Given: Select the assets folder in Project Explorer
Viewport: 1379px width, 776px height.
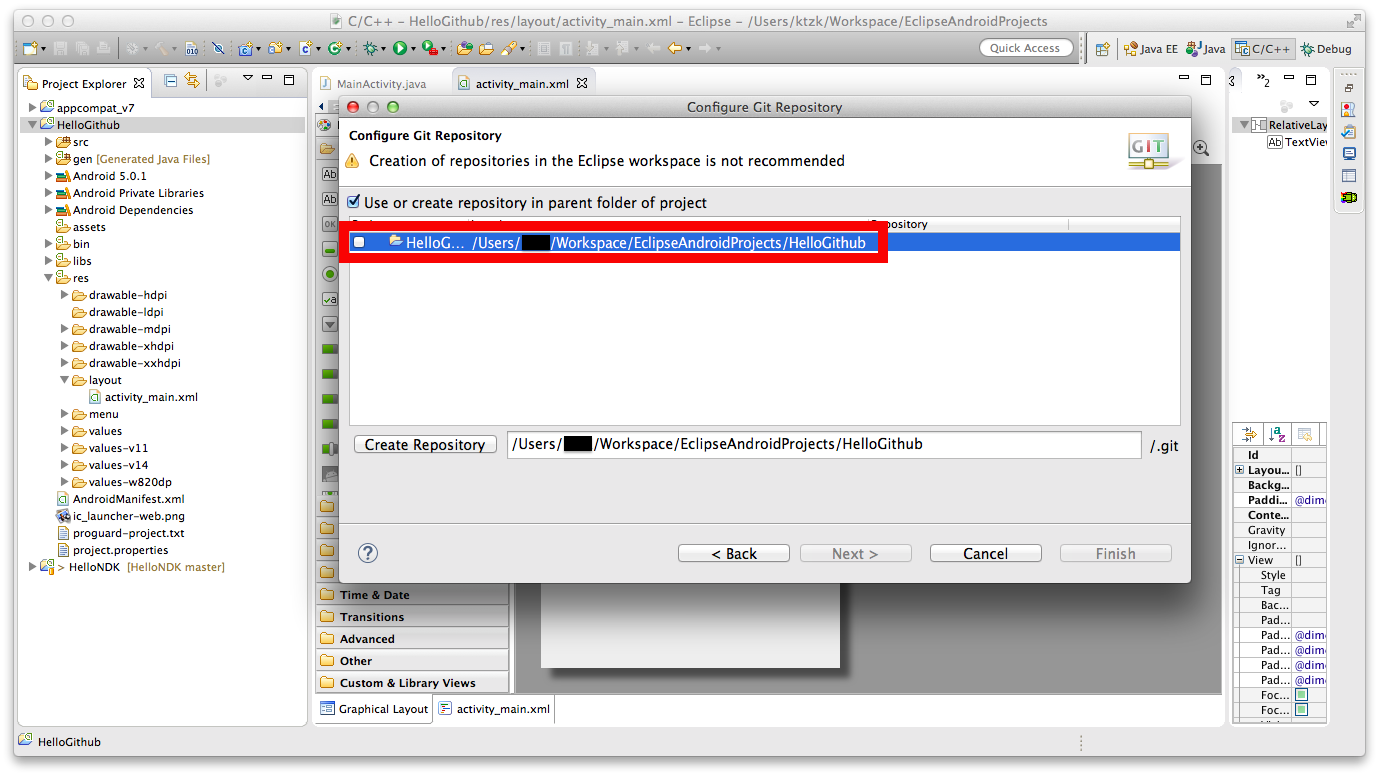Looking at the screenshot, I should [x=81, y=227].
